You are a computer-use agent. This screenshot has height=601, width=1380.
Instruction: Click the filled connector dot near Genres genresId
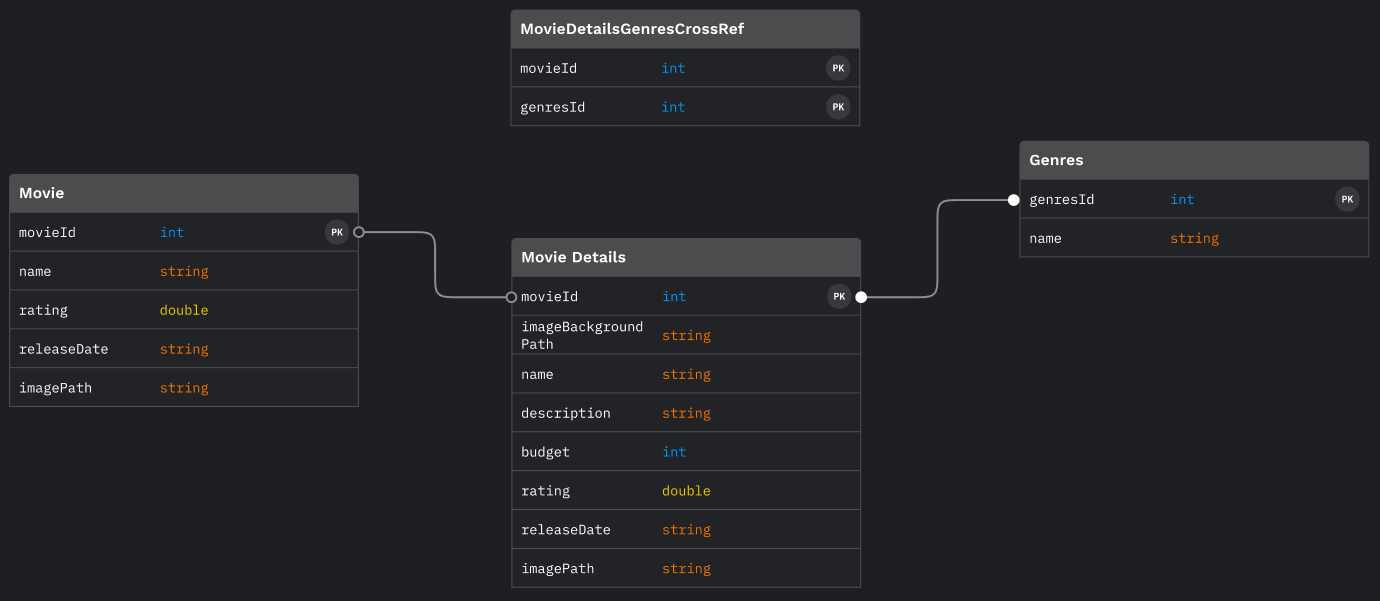click(x=1013, y=199)
